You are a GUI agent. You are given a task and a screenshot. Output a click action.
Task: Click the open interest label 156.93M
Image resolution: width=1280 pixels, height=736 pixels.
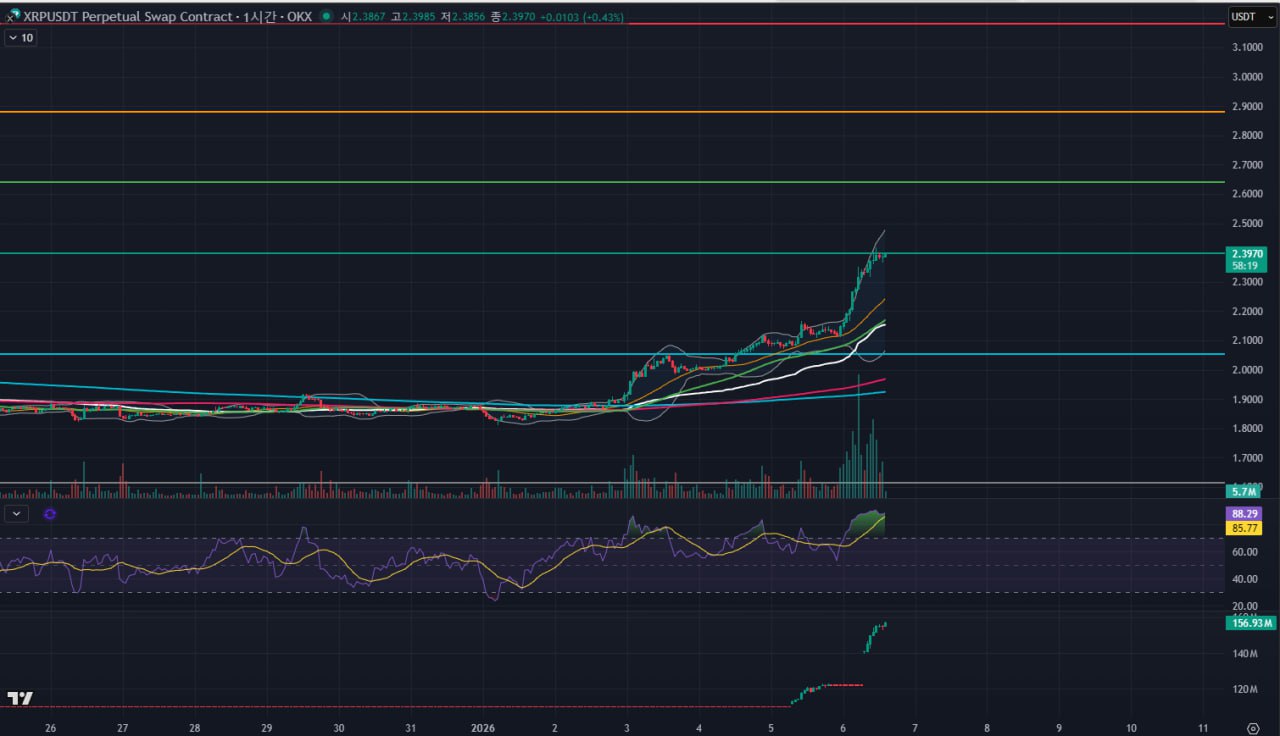click(x=1251, y=623)
